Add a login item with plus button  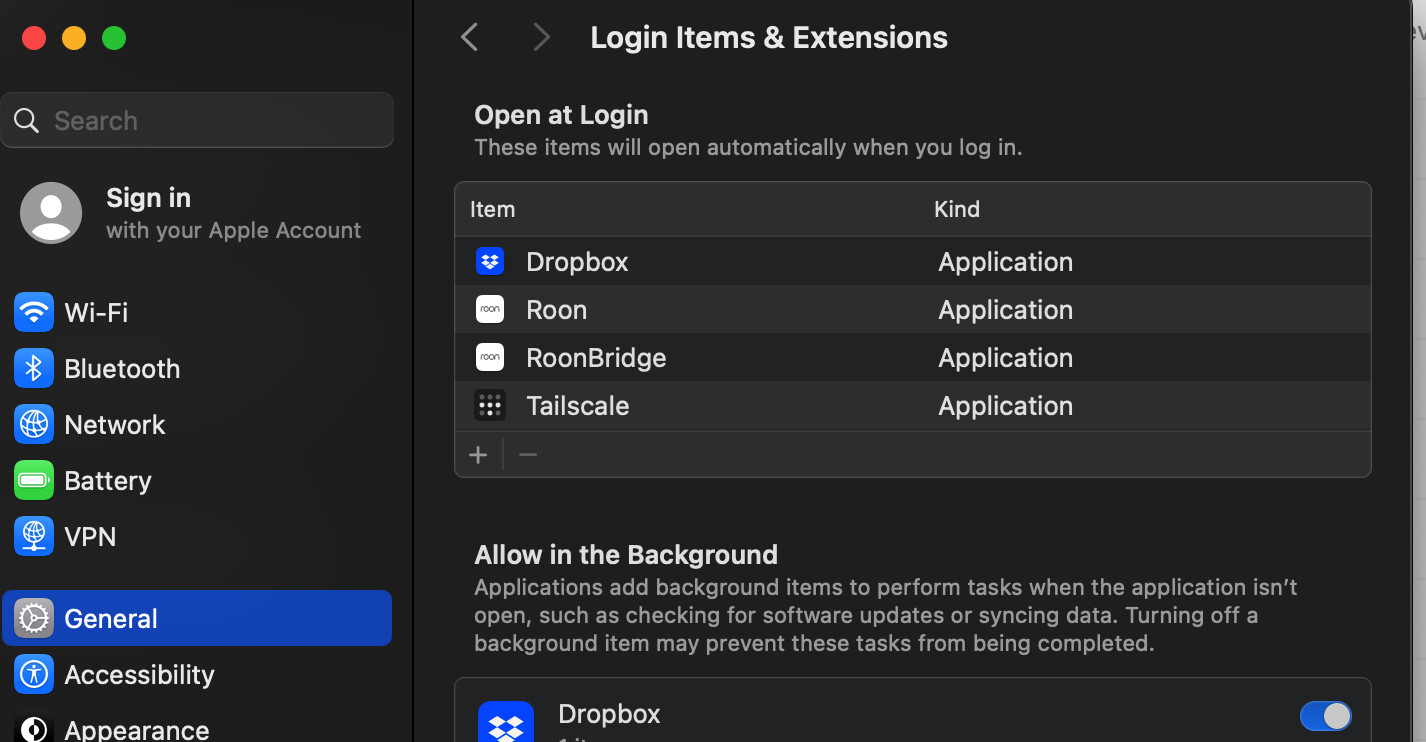478,455
